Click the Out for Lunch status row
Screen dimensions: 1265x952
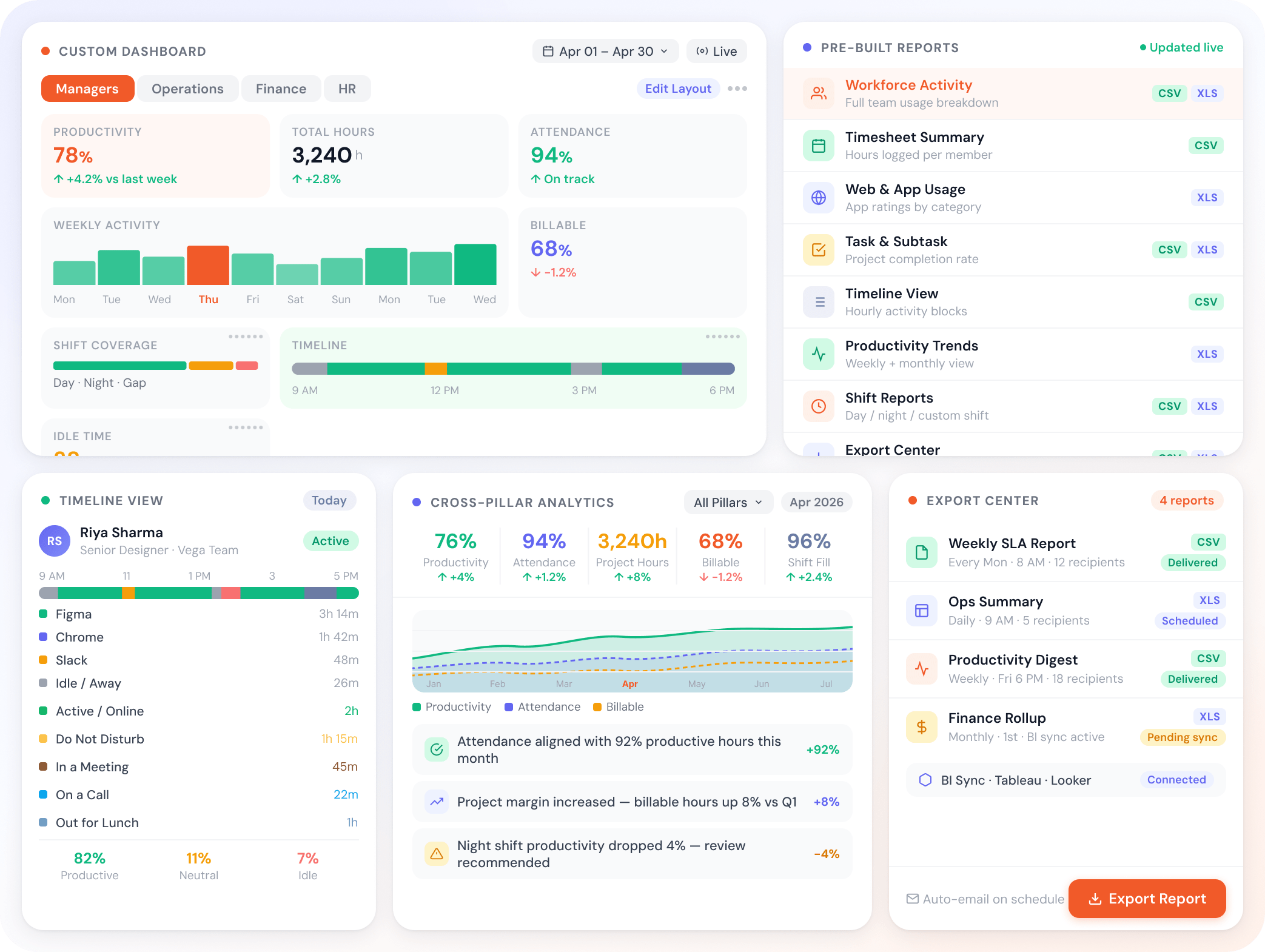click(199, 823)
